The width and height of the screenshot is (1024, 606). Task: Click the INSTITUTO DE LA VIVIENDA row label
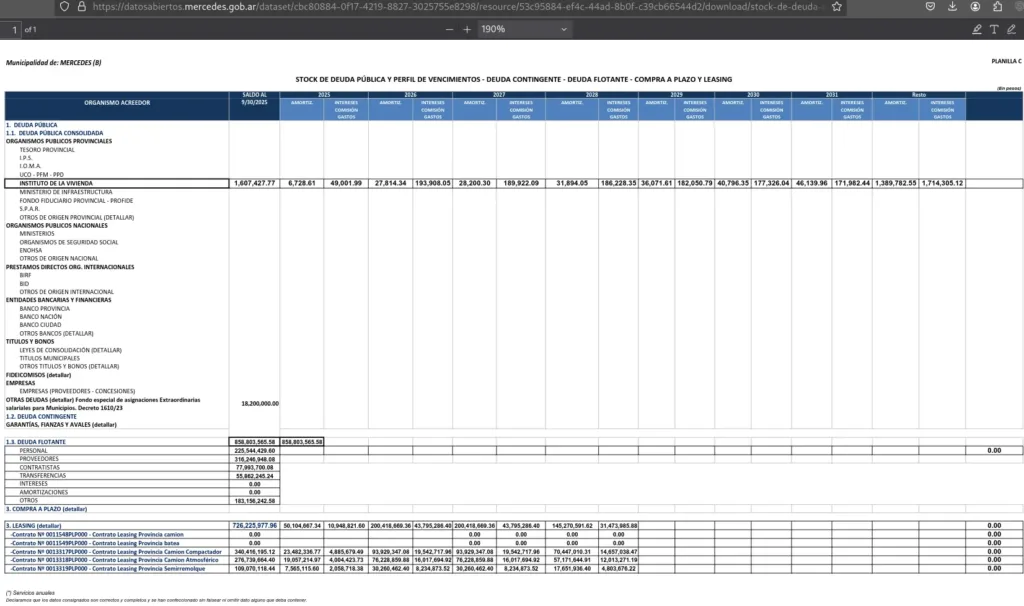tap(56, 183)
